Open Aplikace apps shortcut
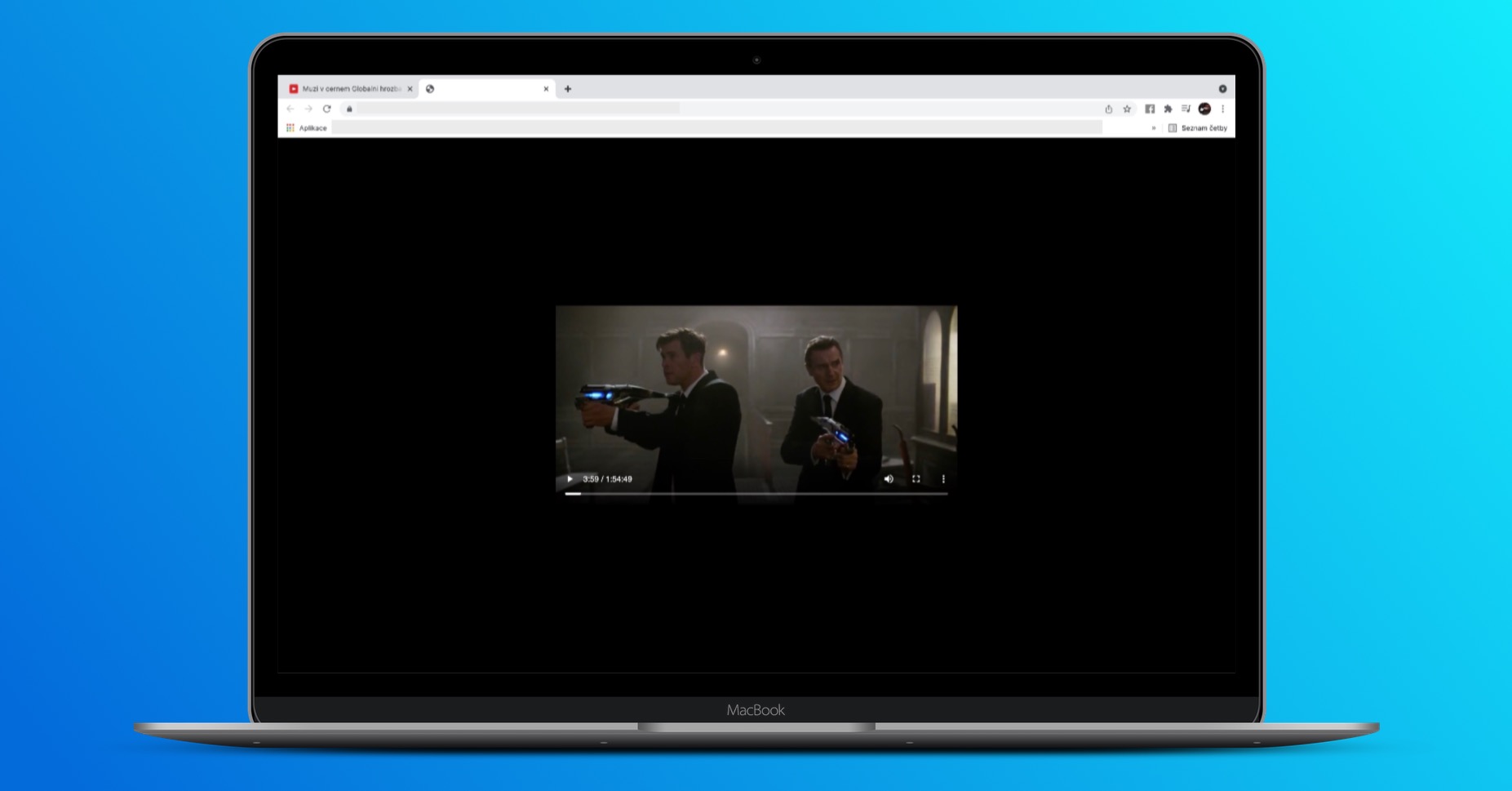Viewport: 1512px width, 791px height. pyautogui.click(x=307, y=128)
